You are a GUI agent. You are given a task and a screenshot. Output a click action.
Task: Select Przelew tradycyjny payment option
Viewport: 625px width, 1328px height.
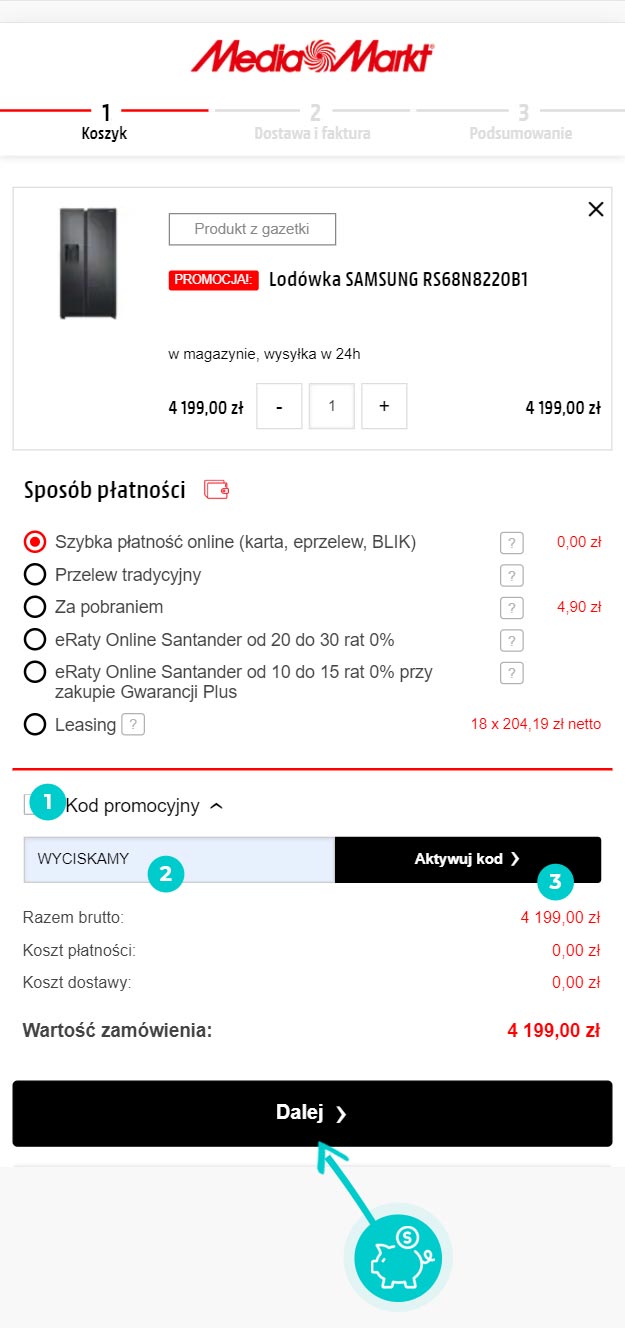coord(35,574)
